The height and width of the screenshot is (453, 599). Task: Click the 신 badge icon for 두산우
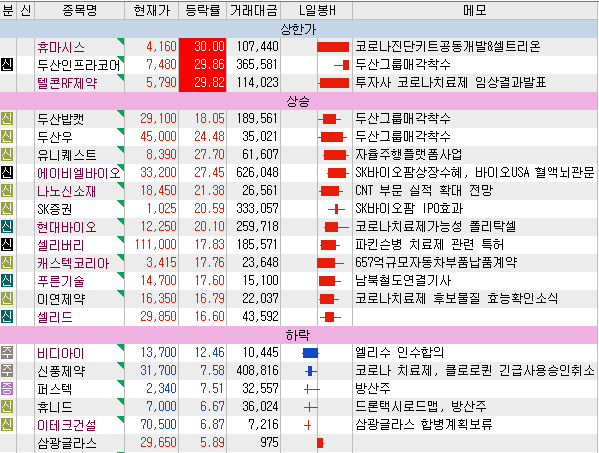(x=7, y=137)
